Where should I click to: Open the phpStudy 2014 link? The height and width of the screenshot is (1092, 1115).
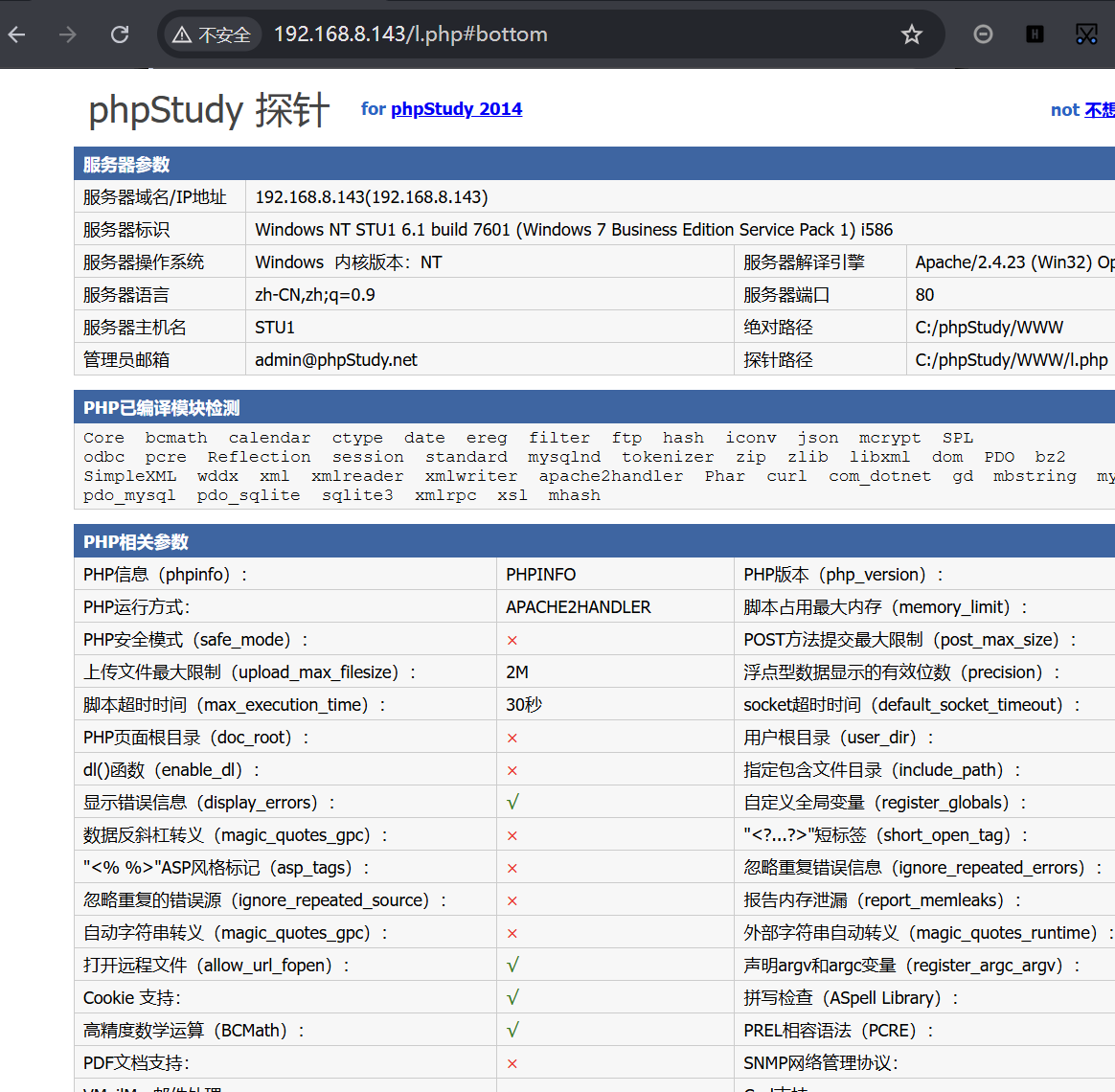(456, 109)
